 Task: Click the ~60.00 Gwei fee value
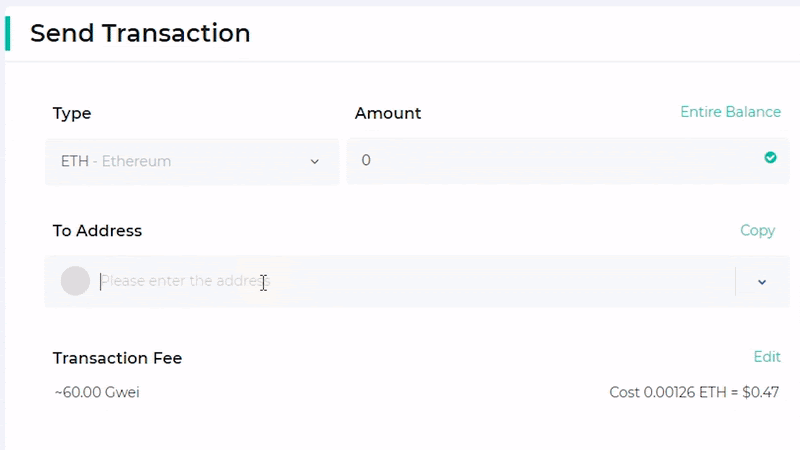97,392
